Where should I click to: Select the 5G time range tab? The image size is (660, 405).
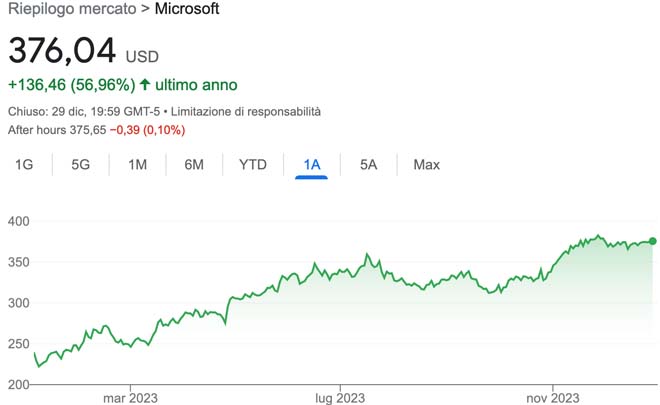pyautogui.click(x=81, y=164)
